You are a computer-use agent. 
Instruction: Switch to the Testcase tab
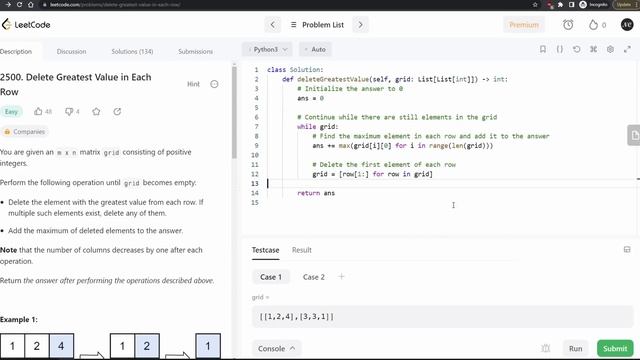point(265,250)
